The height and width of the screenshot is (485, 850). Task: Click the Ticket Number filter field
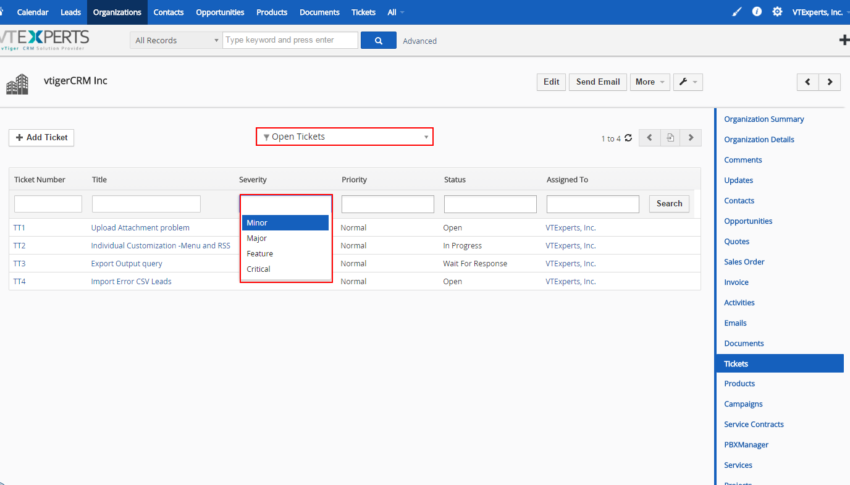[x=48, y=204]
